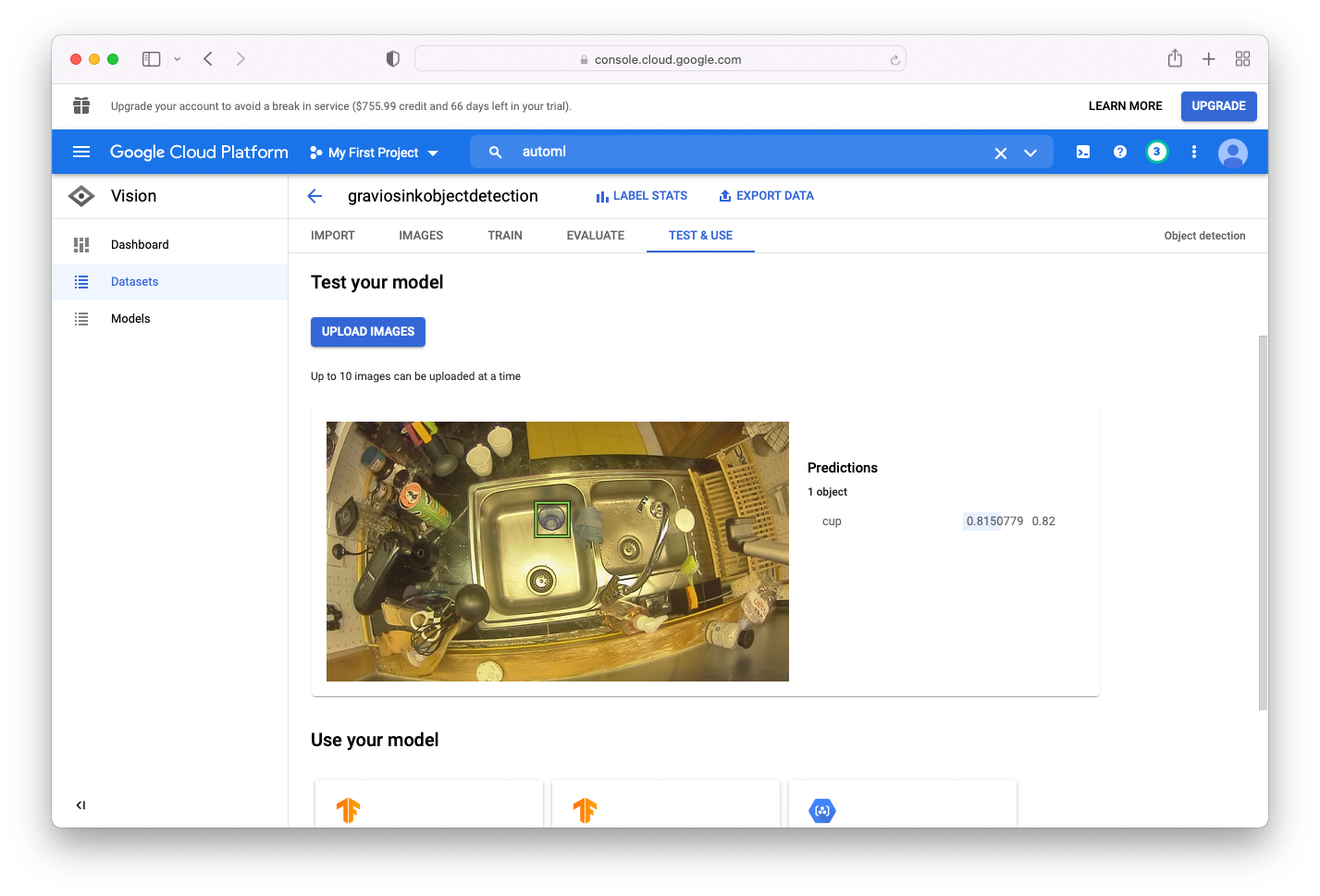Click UPLOAD IMAGES button

pyautogui.click(x=367, y=331)
